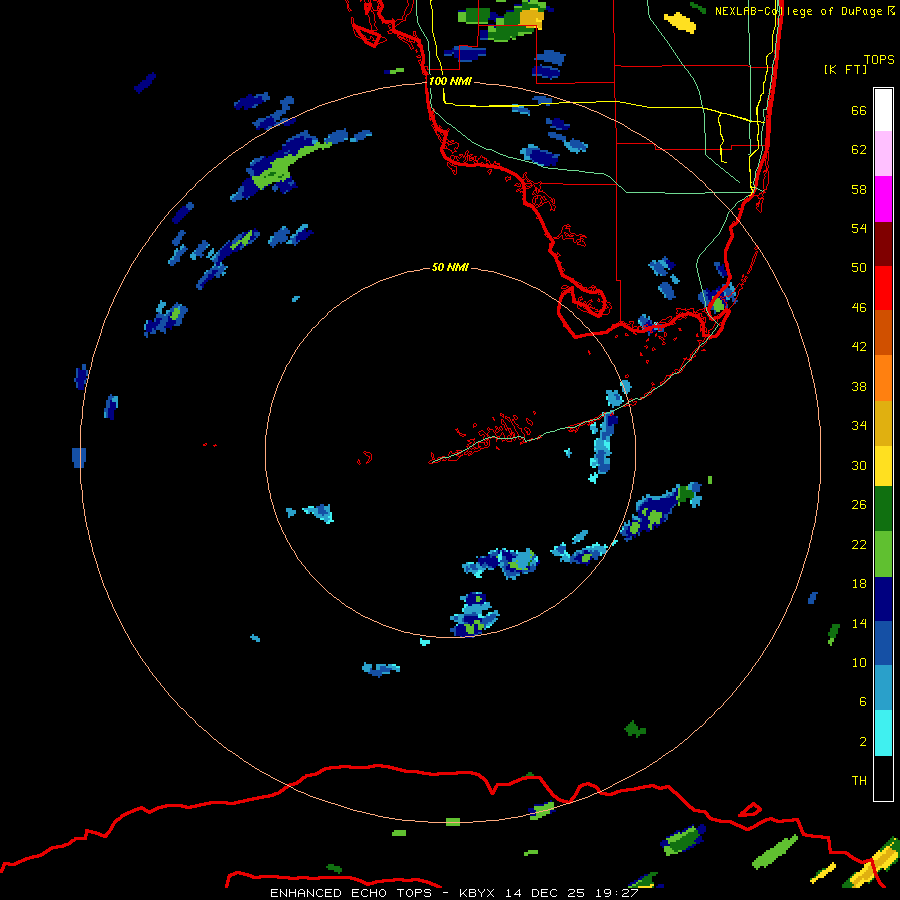Click the KBYX station identifier
900x900 pixels.
pos(478,893)
